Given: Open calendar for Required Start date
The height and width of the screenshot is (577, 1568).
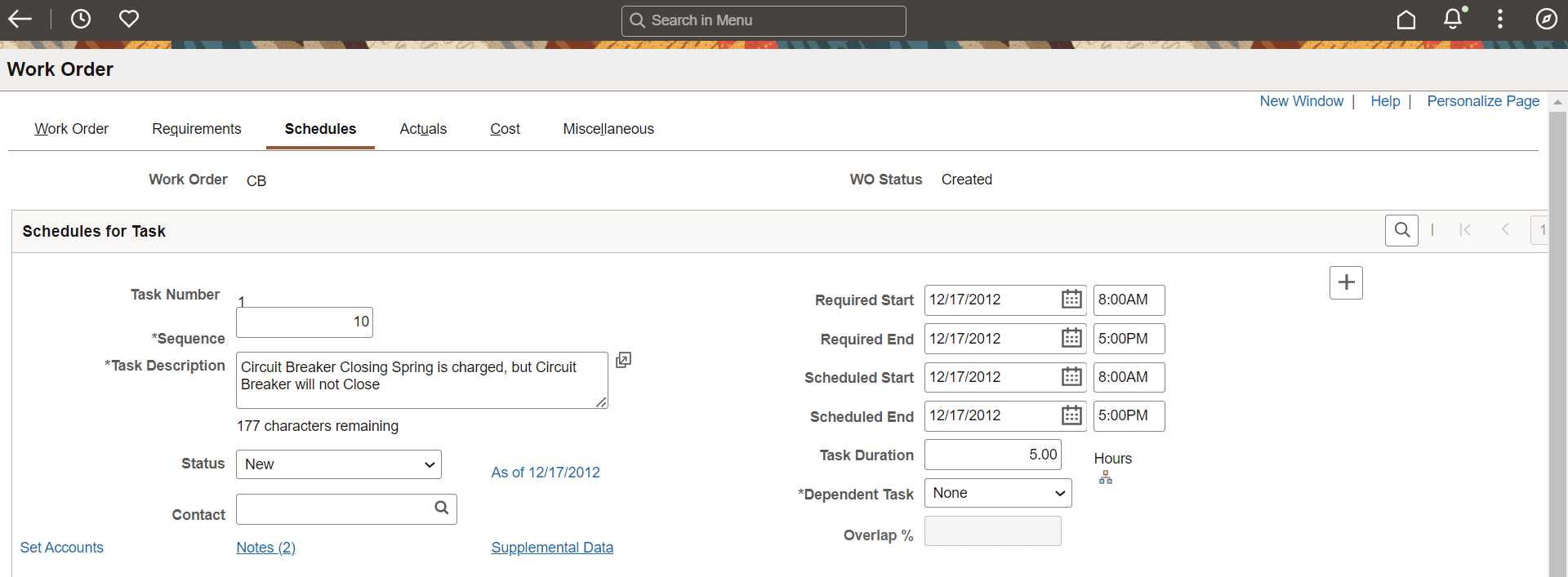Looking at the screenshot, I should point(1071,300).
